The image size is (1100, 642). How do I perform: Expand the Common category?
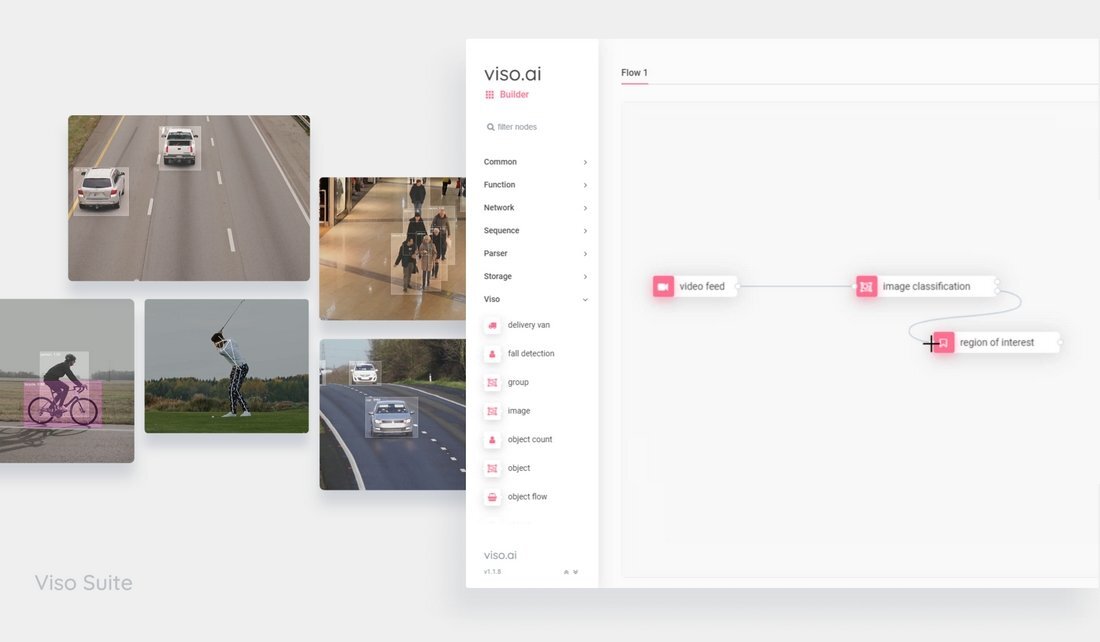(x=500, y=161)
